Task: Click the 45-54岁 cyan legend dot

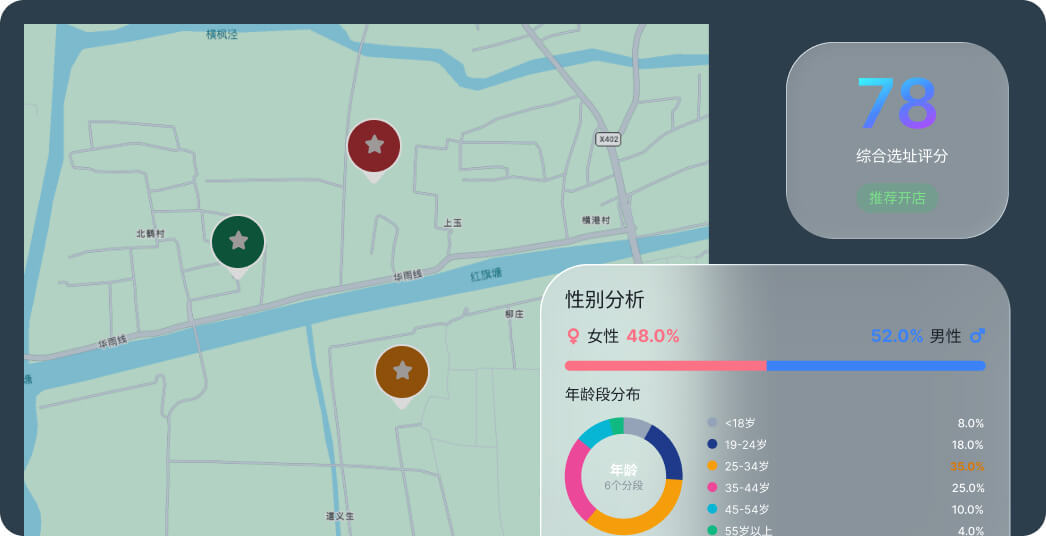Action: point(712,509)
